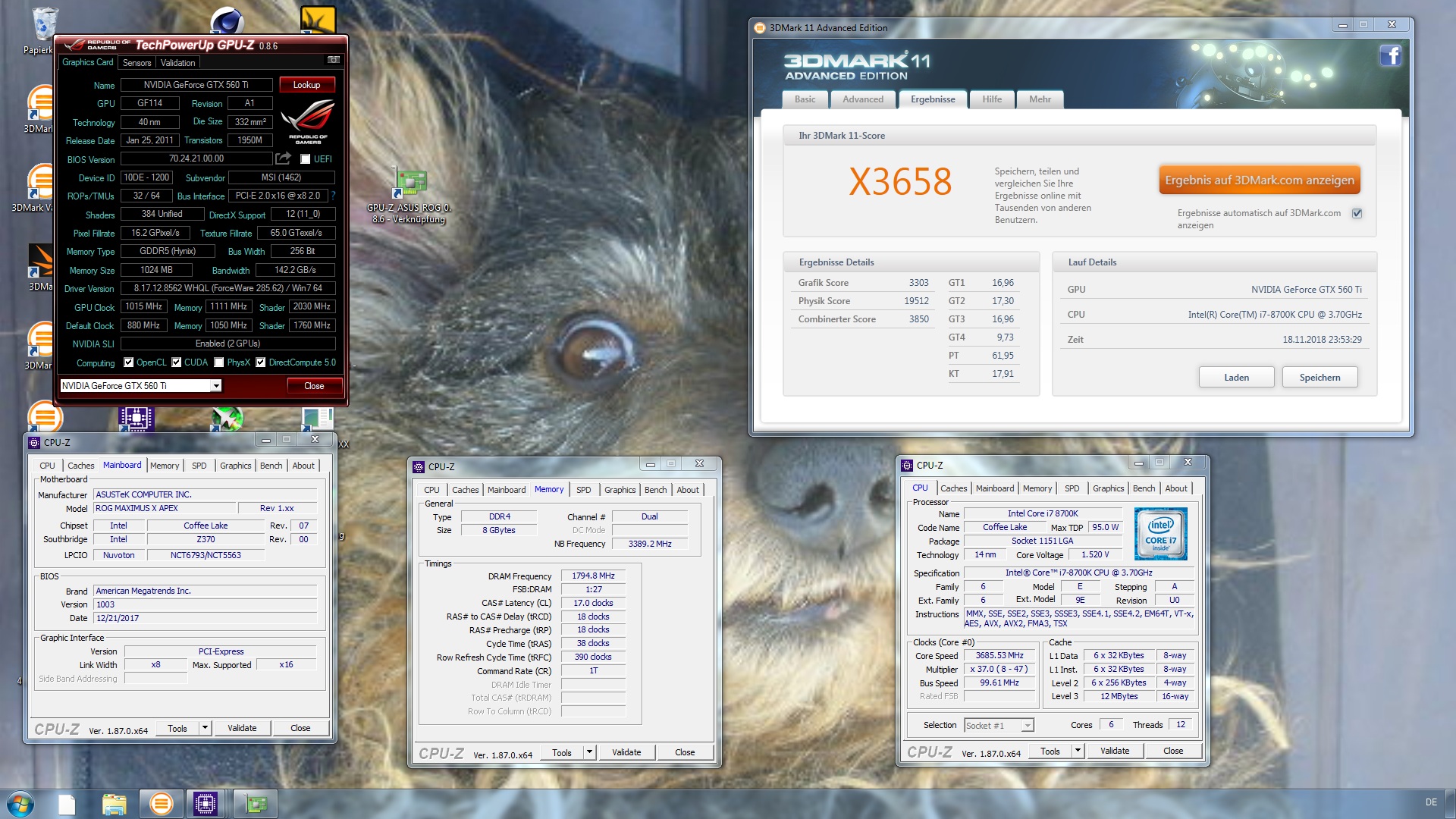This screenshot has width=1456, height=819.
Task: Click the Bus Interface question mark icon
Action: click(x=333, y=196)
